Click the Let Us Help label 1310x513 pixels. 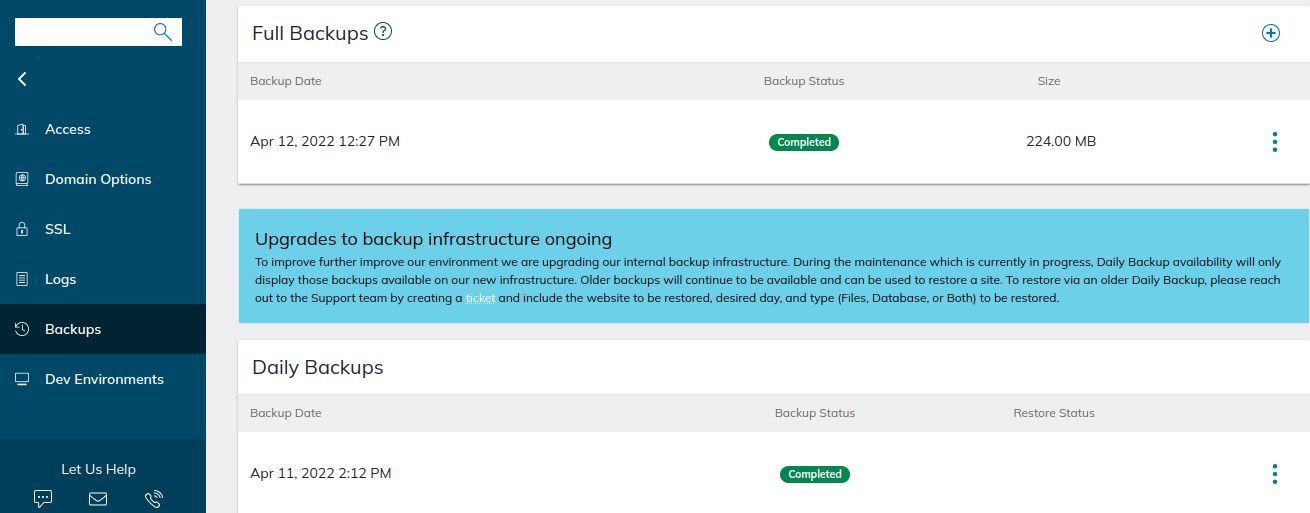pos(98,469)
